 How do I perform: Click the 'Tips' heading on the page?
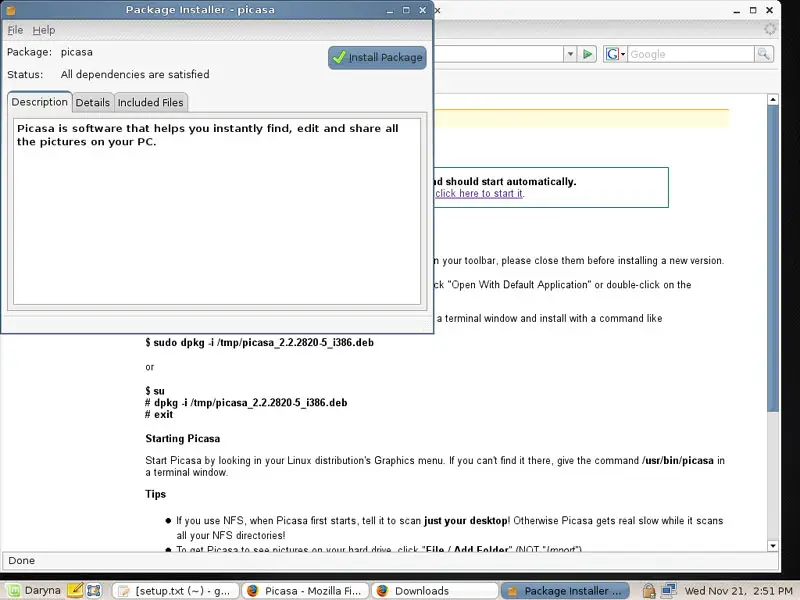(x=156, y=494)
